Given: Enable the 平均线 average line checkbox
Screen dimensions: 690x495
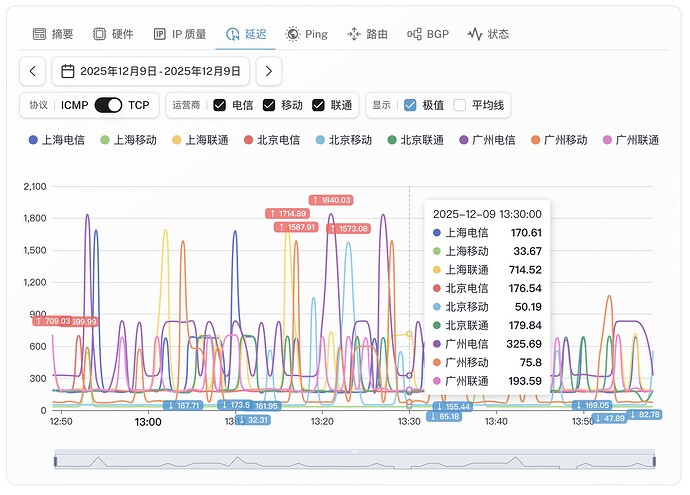Looking at the screenshot, I should (x=459, y=105).
